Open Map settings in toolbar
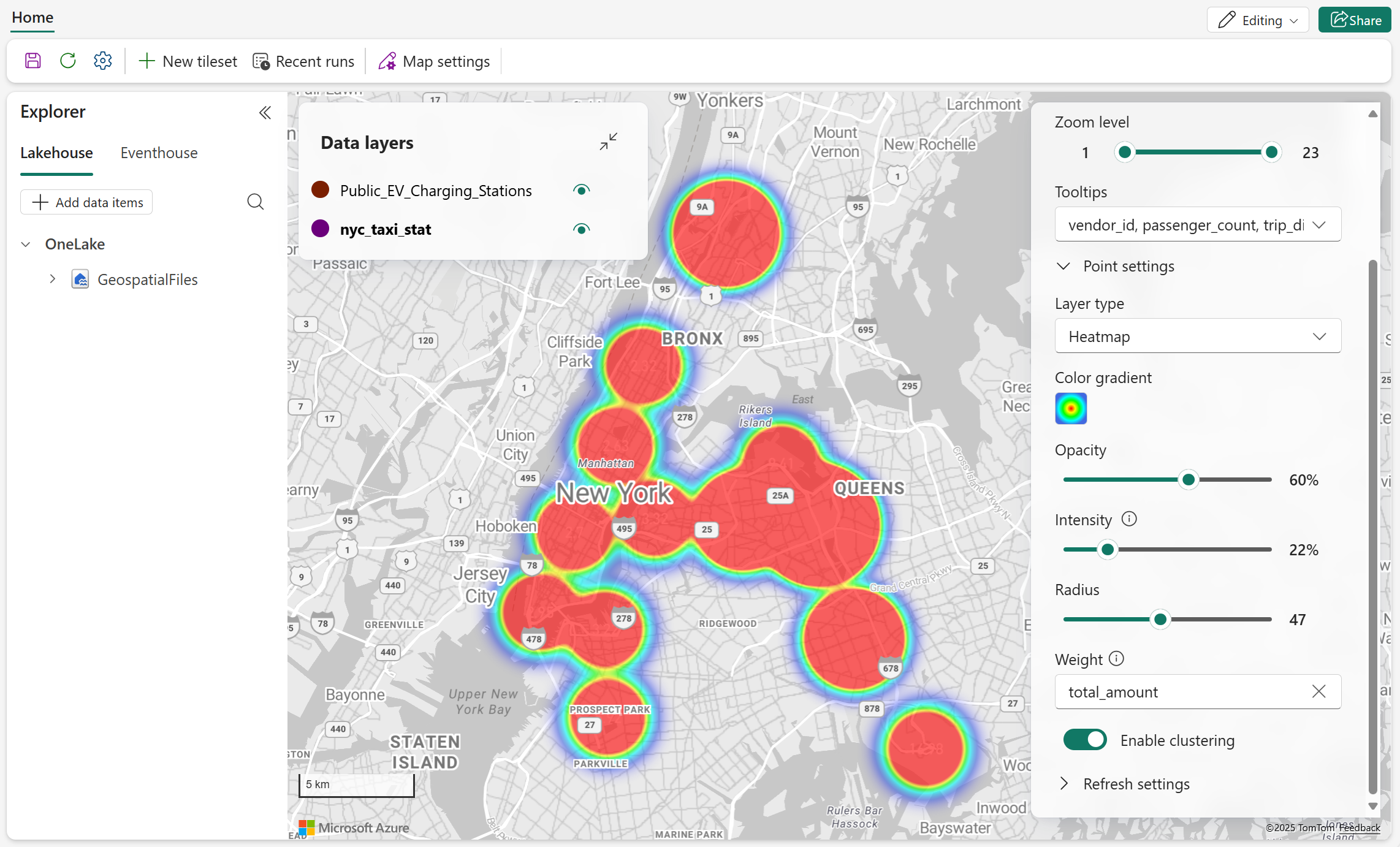Image resolution: width=1400 pixels, height=847 pixels. pyautogui.click(x=434, y=61)
